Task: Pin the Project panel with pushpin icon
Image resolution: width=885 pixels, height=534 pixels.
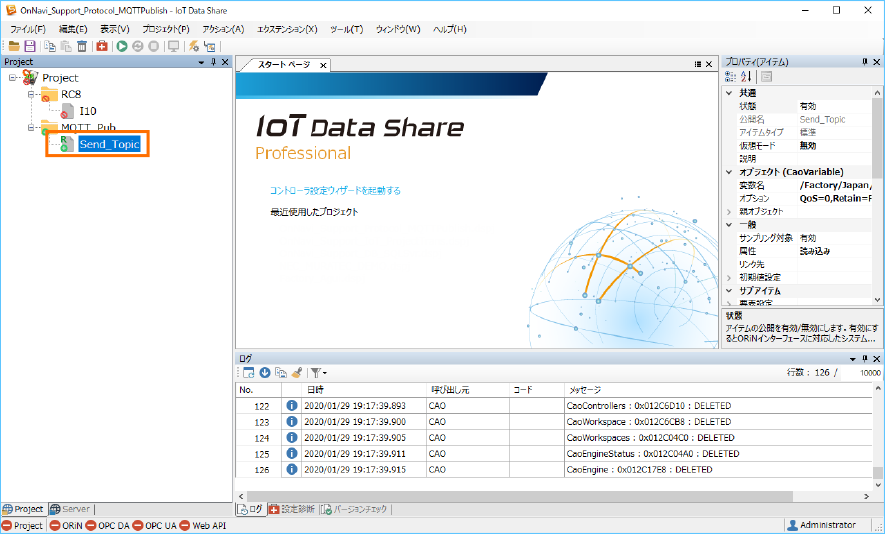Action: pos(213,62)
